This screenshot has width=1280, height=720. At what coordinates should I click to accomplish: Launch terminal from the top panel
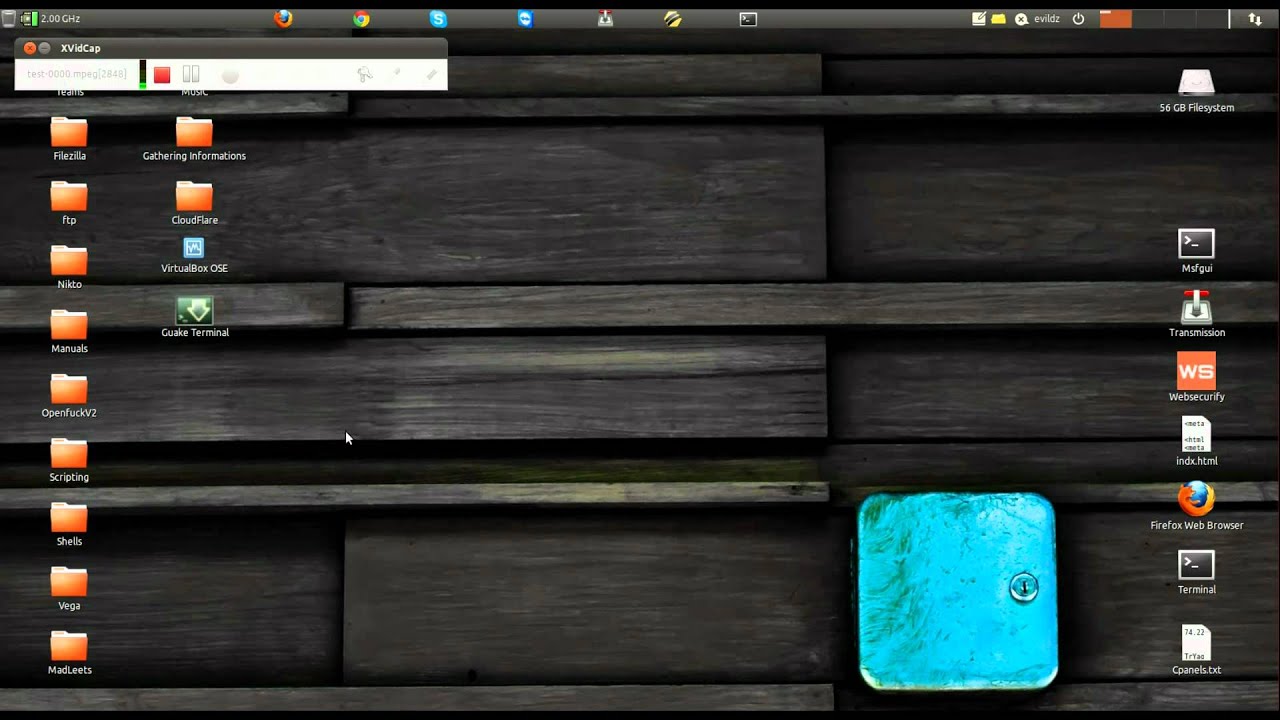748,18
